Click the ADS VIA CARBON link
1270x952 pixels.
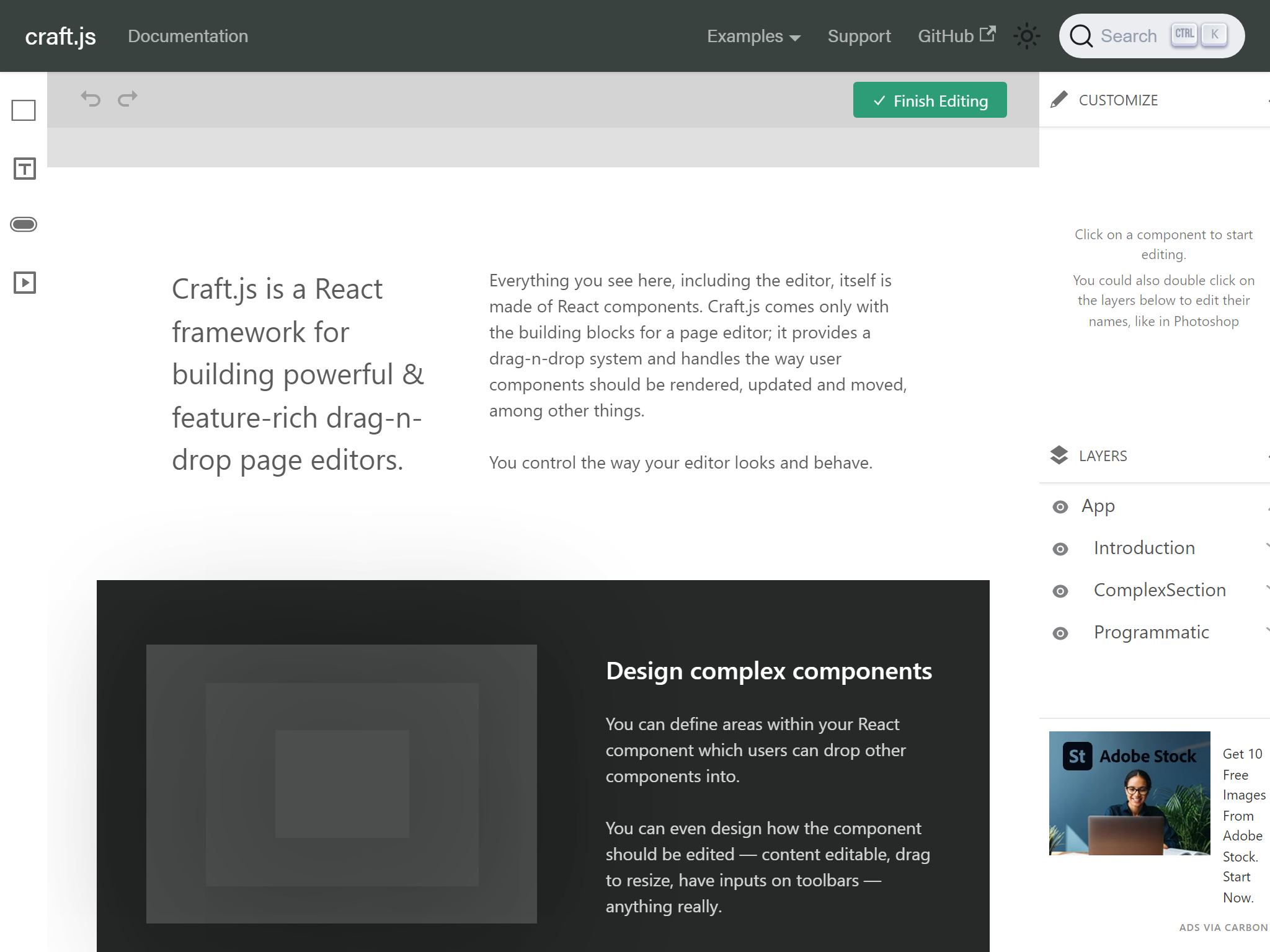1223,928
